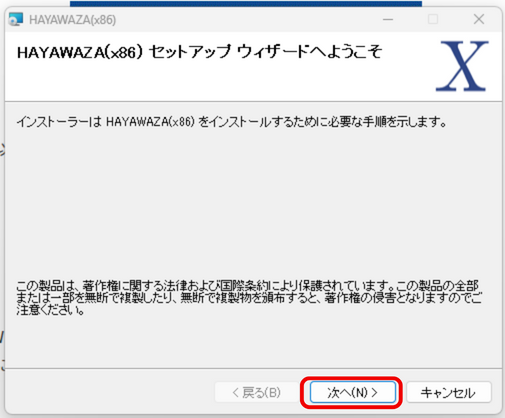
Task: Click the large blue X logo
Action: (x=462, y=66)
